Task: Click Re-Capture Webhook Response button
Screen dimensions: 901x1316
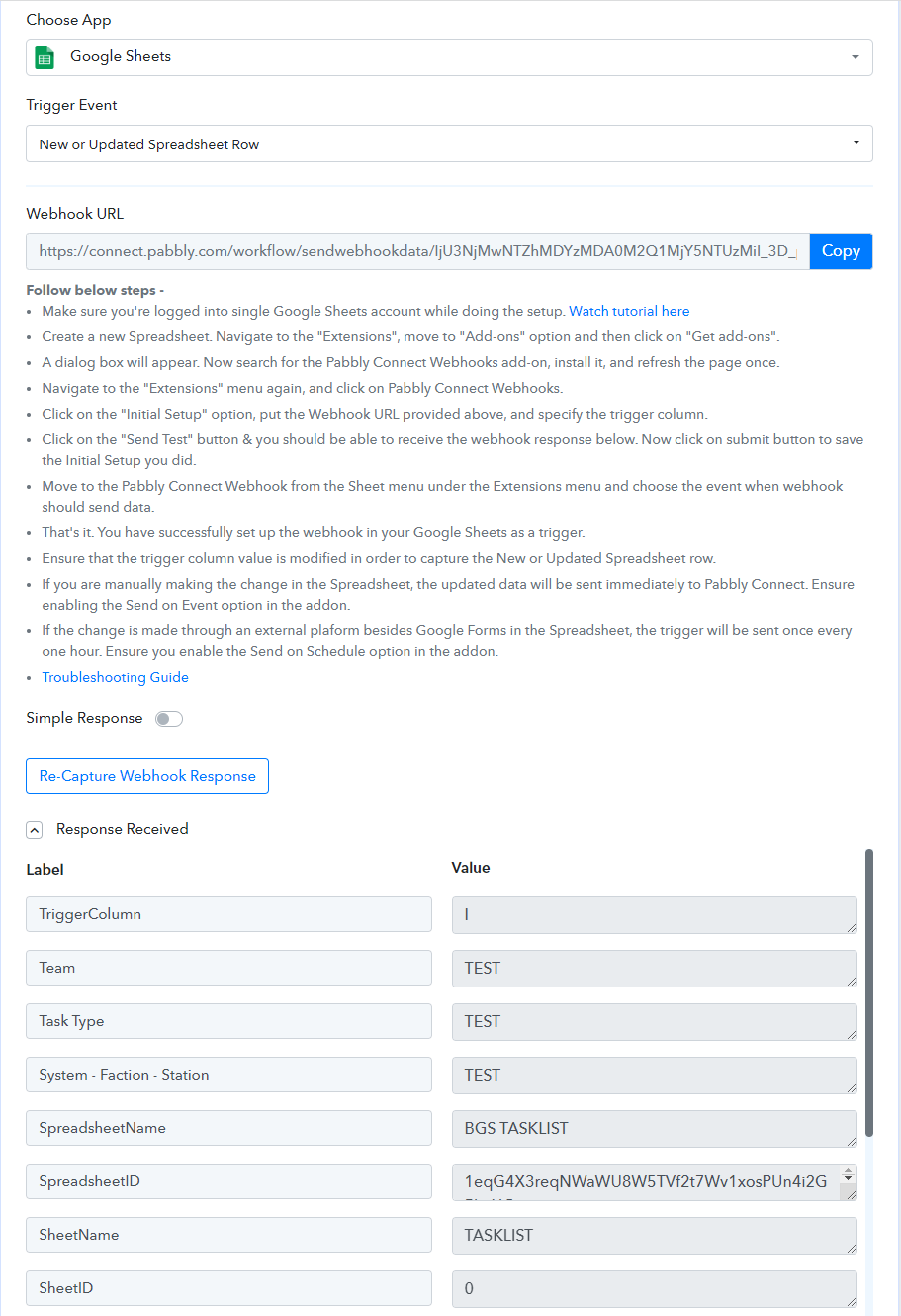Action: click(x=147, y=776)
